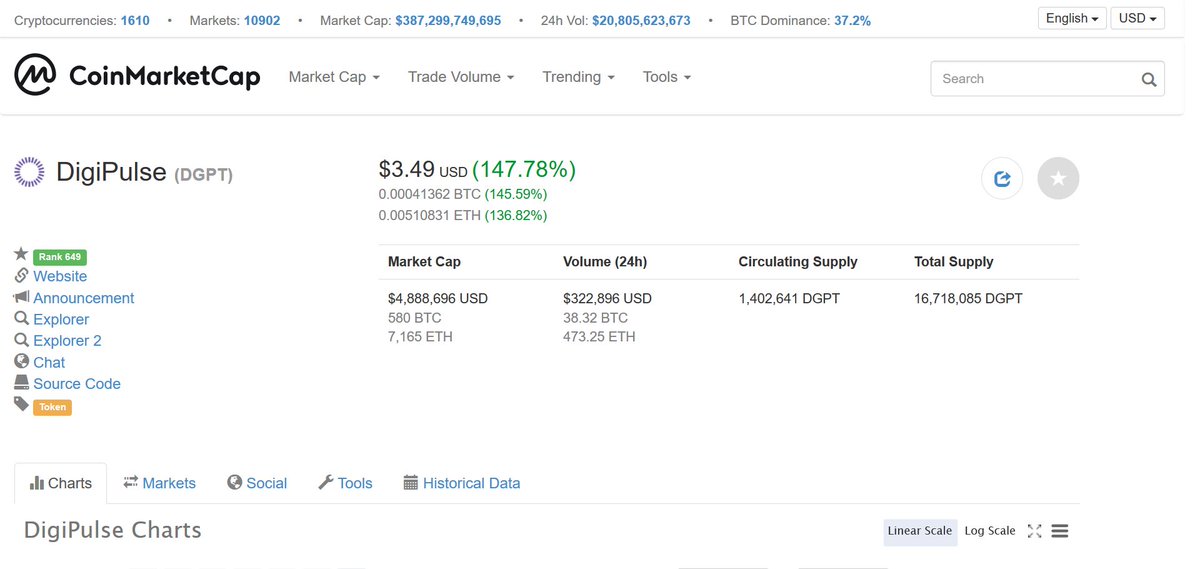The image size is (1200, 569).
Task: Expand the Market Cap menu
Action: coord(334,77)
